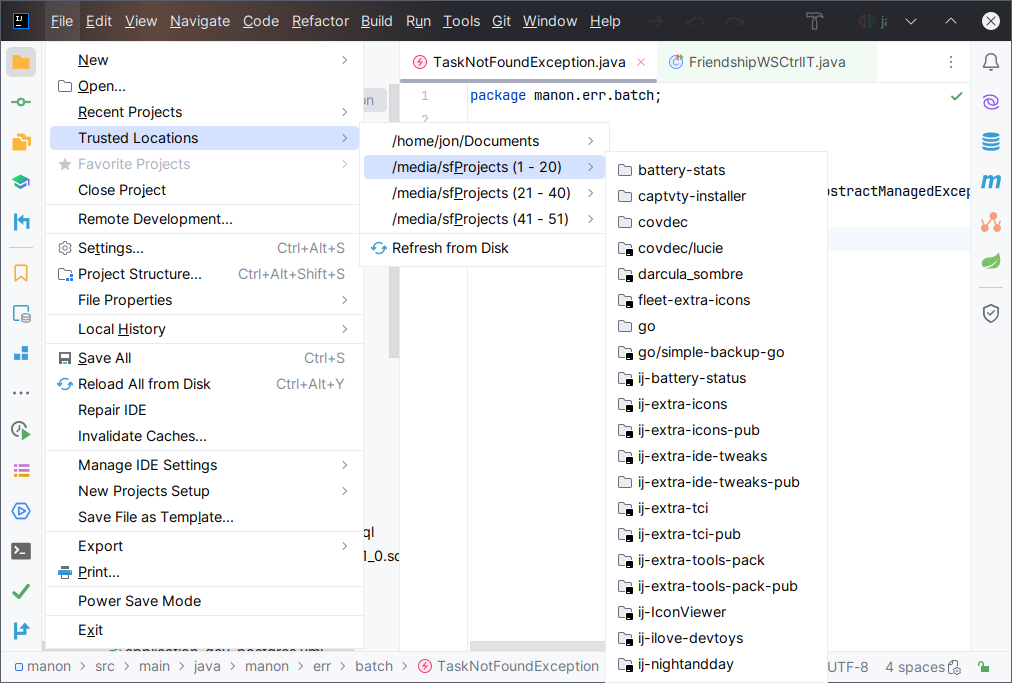Click the Build hammer icon in title bar
Viewport: 1012px width, 683px height.
(x=815, y=21)
